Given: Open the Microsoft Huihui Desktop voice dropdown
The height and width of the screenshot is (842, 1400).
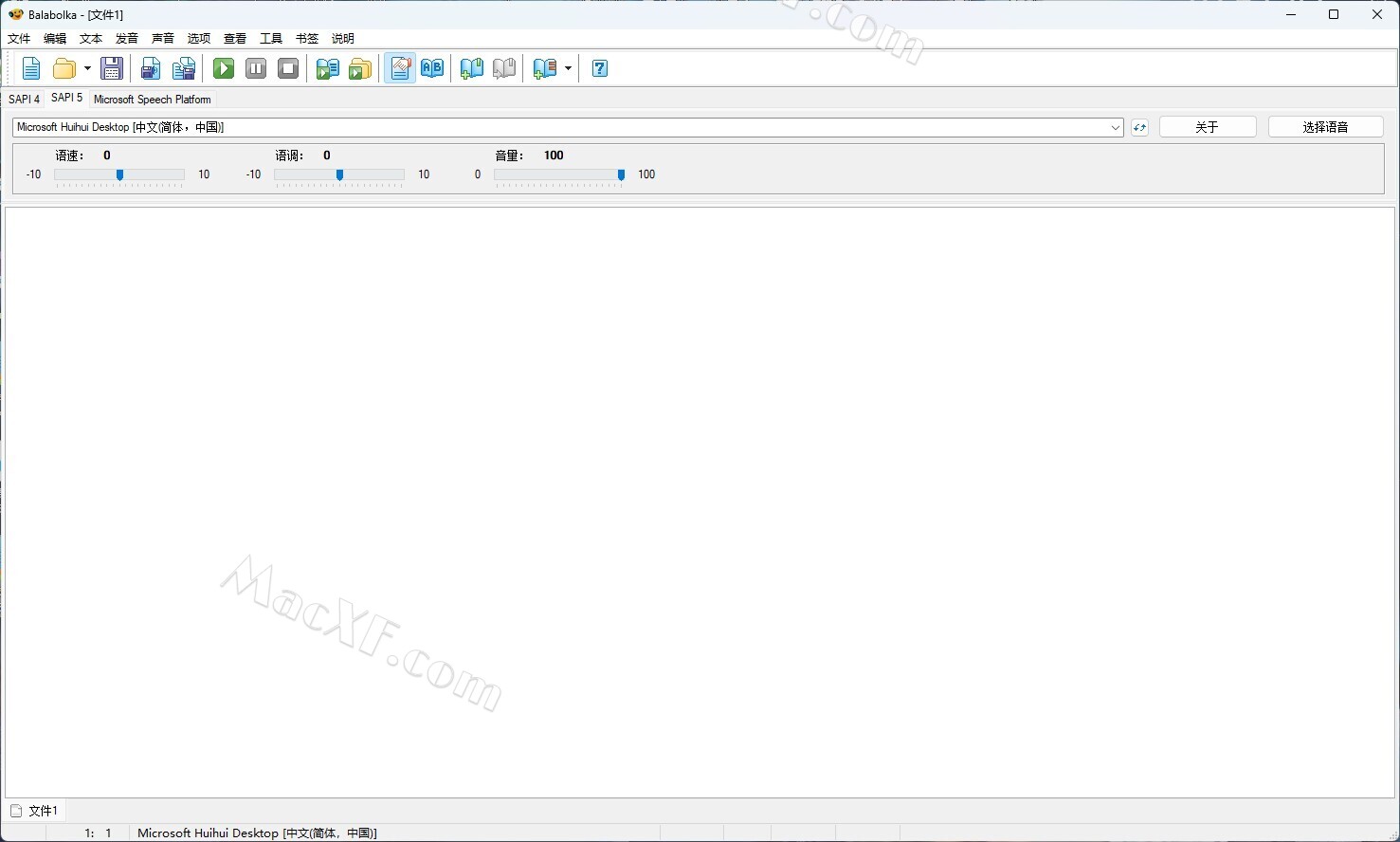Looking at the screenshot, I should 568,127.
